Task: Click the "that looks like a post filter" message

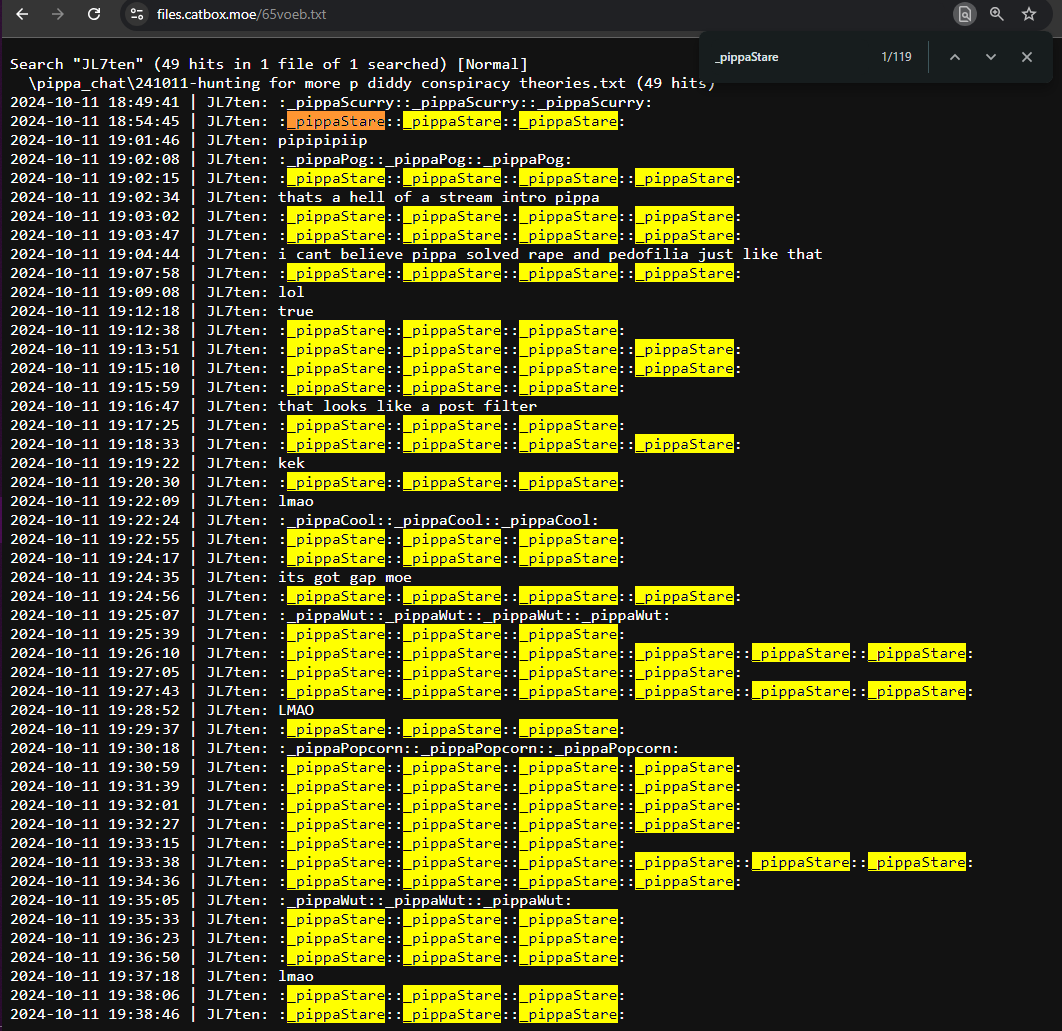Action: [408, 406]
